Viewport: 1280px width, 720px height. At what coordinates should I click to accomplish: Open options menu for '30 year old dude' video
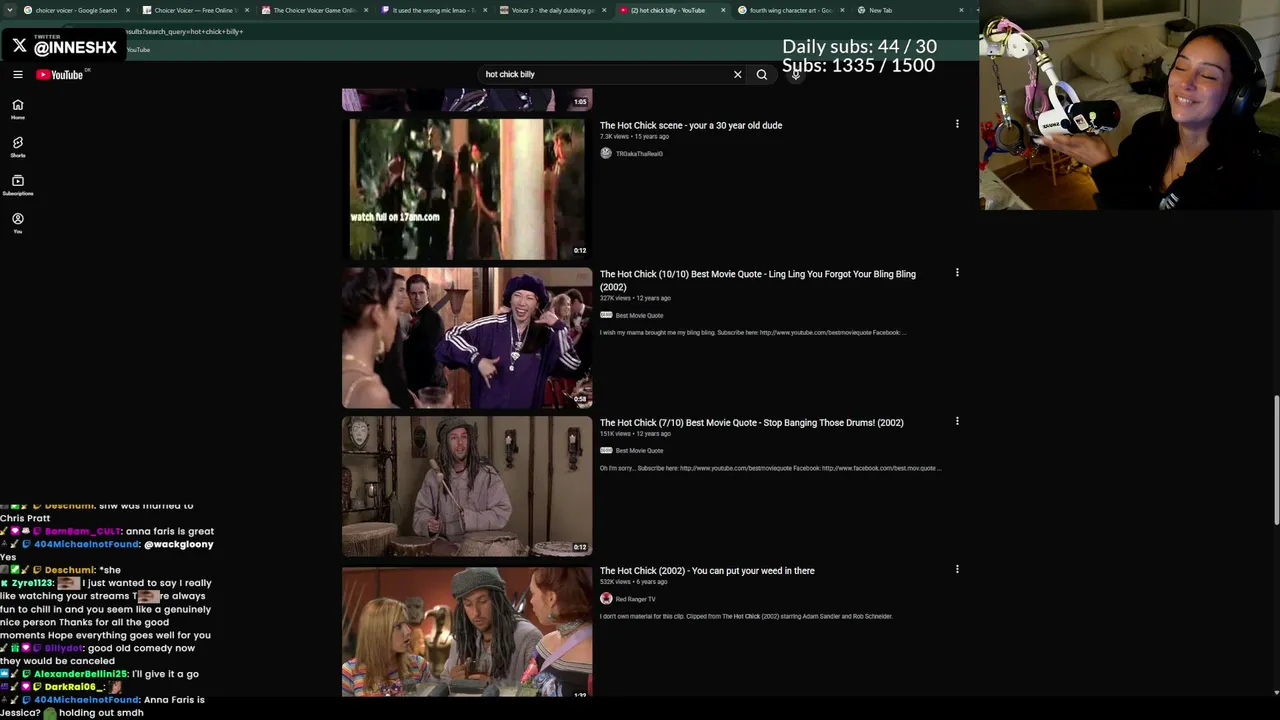point(957,124)
